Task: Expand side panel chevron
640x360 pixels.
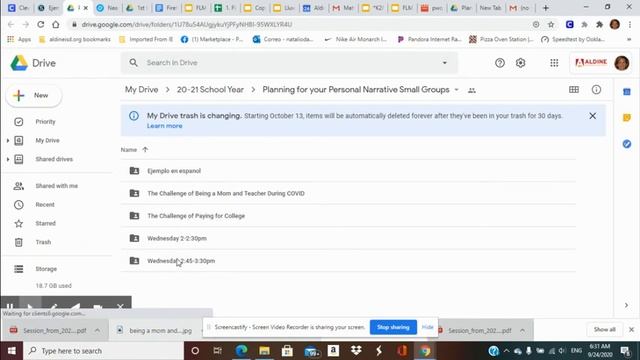Action: point(627,305)
